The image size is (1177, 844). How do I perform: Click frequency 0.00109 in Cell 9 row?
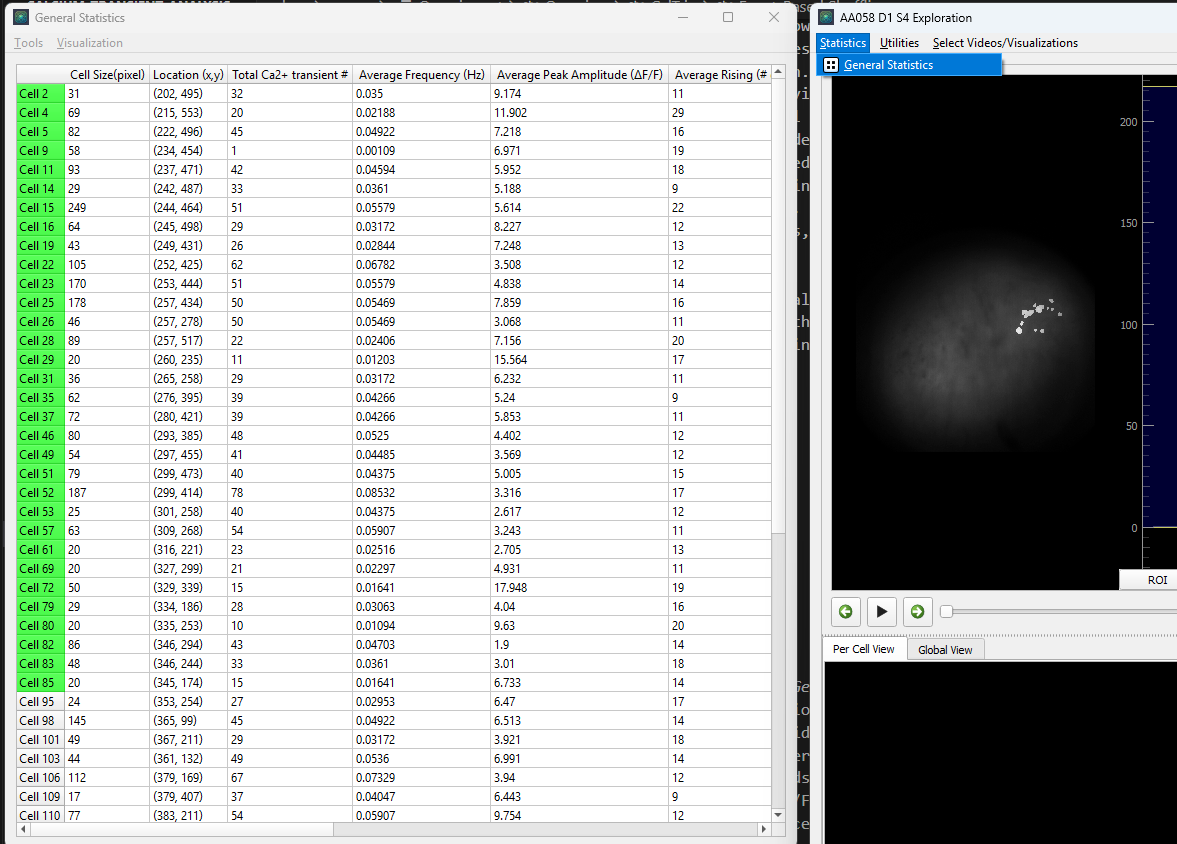pyautogui.click(x=421, y=151)
